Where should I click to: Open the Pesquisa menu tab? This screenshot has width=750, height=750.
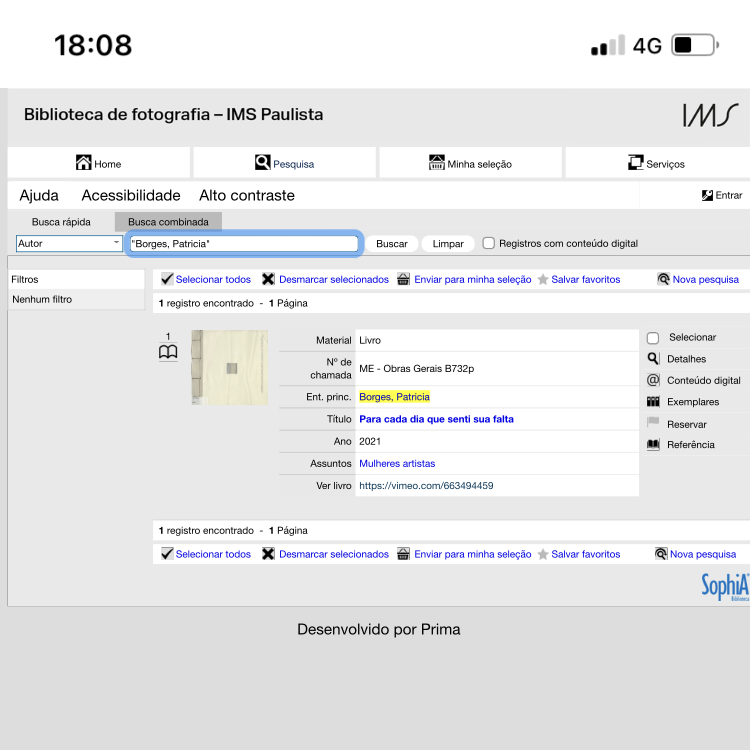285,163
